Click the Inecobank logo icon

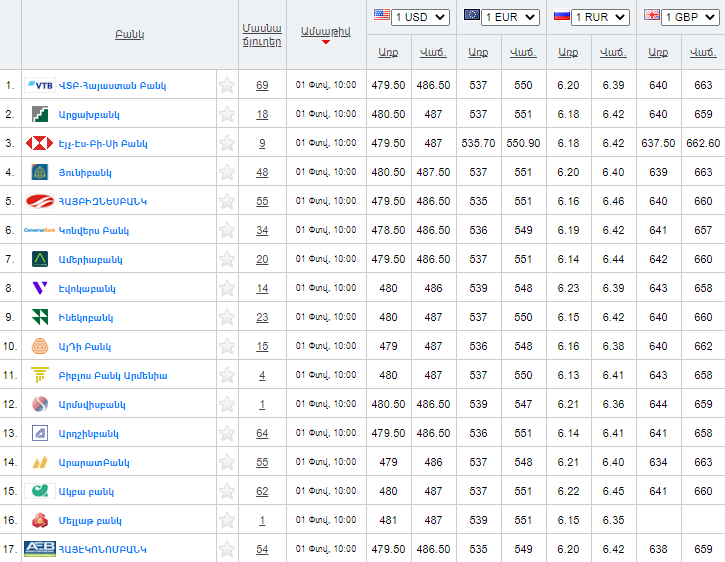click(40, 317)
